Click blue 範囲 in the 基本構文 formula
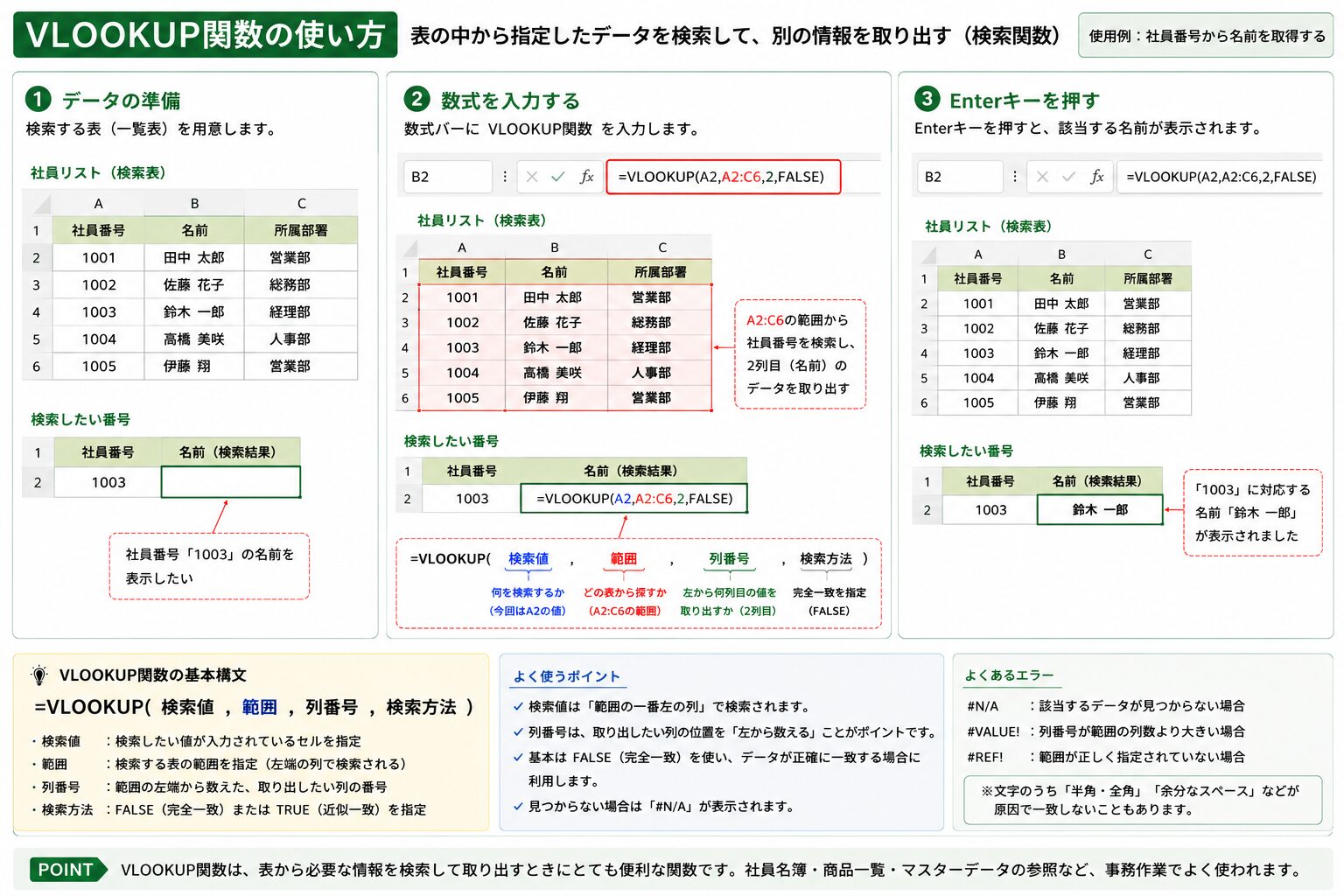The image size is (1344, 896). click(260, 707)
